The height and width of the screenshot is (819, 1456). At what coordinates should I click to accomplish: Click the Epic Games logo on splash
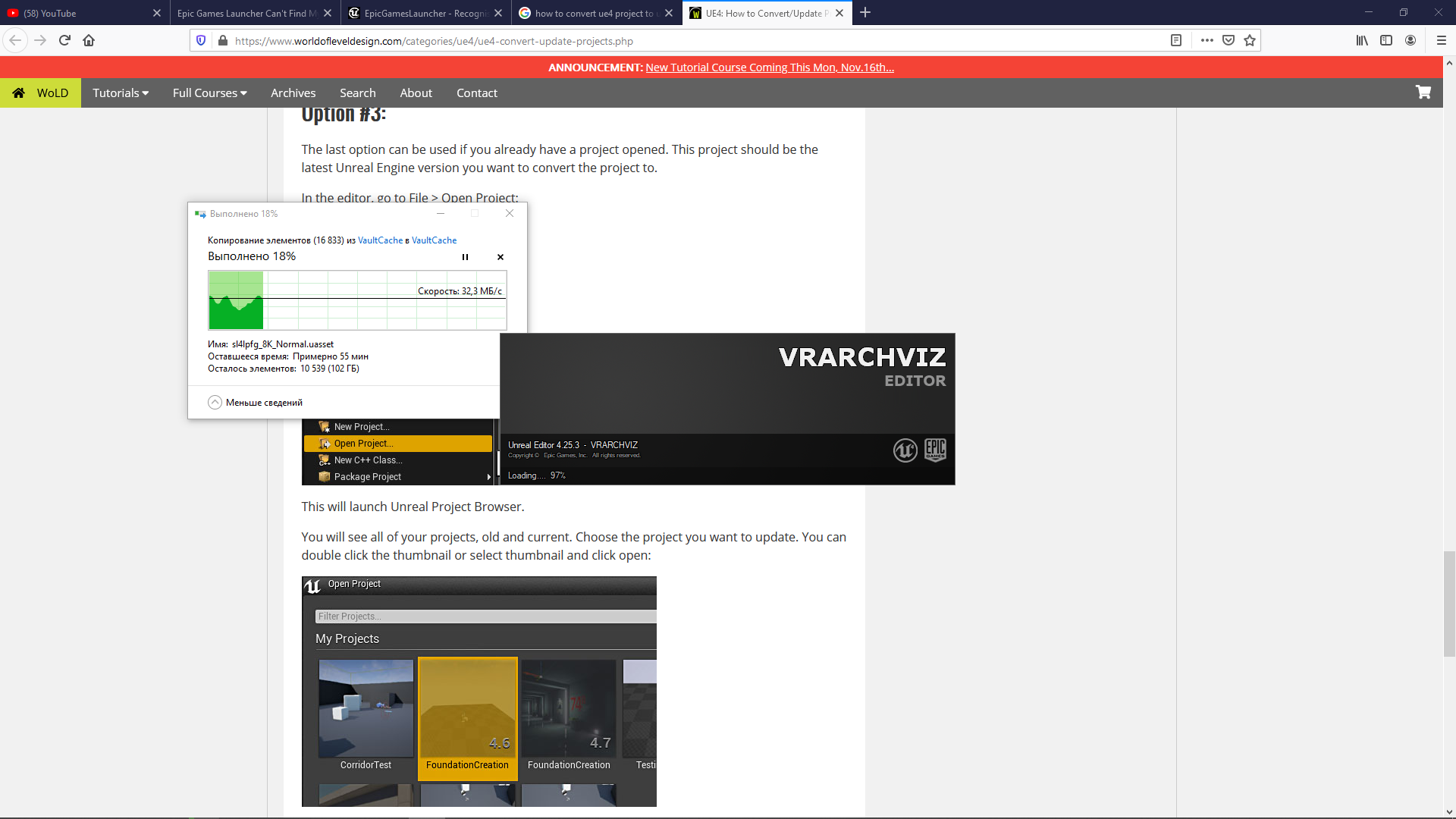[x=935, y=450]
